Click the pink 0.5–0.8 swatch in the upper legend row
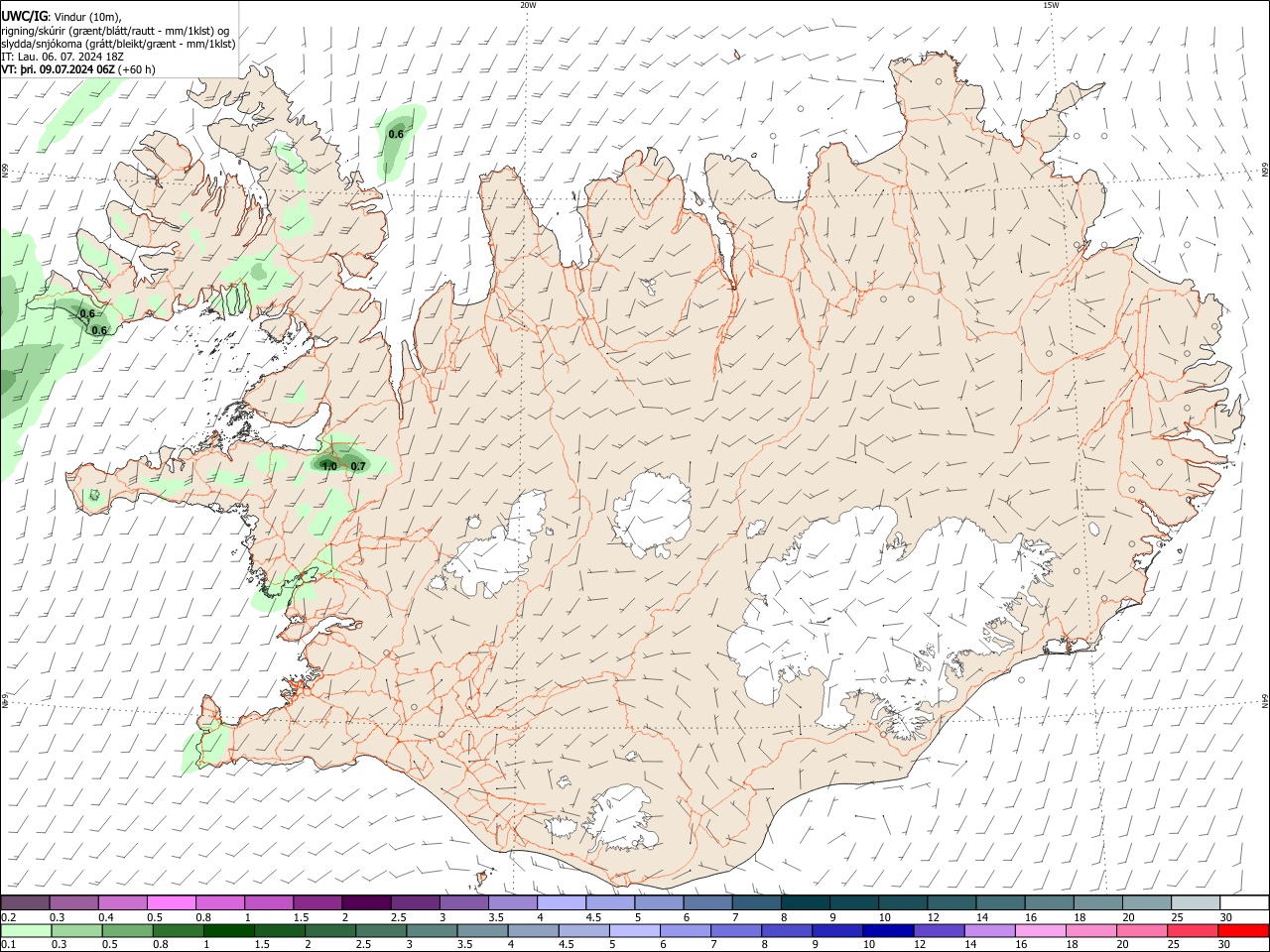Image resolution: width=1270 pixels, height=952 pixels. coord(171,902)
